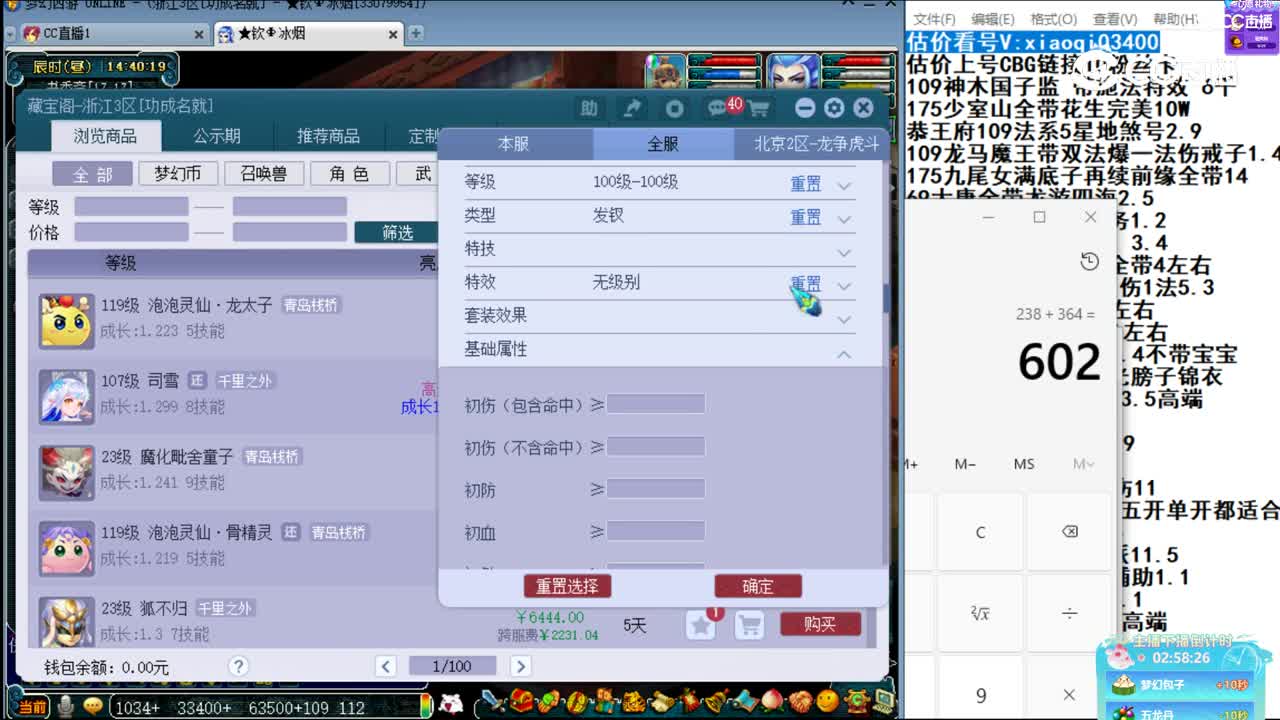Reset the 类型 filter via 重置 link
Image resolution: width=1280 pixels, height=720 pixels.
coord(806,216)
